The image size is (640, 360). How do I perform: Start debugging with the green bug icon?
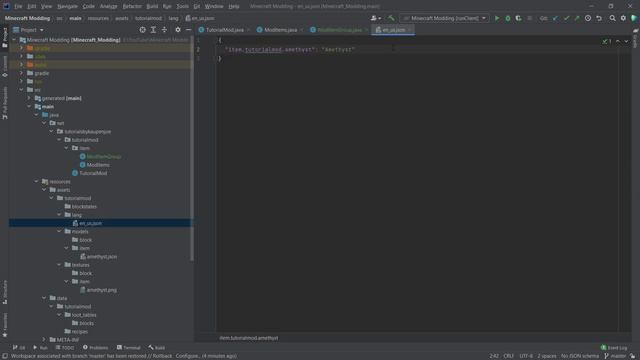(x=508, y=18)
